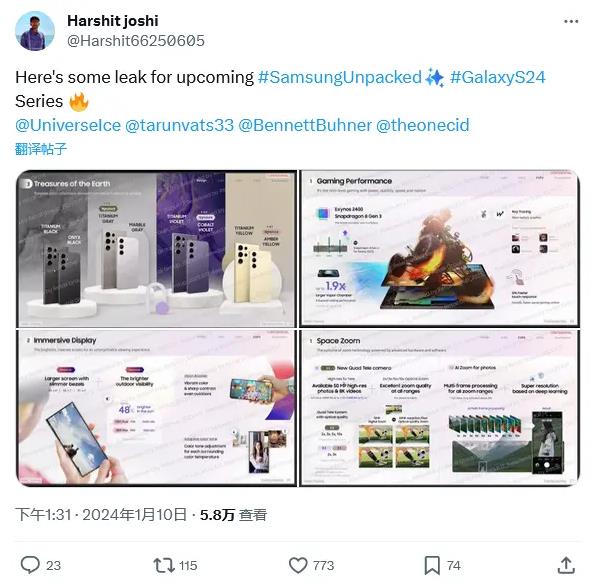
Task: Open the #GalaxyS24 hashtag link
Action: pyautogui.click(x=498, y=77)
